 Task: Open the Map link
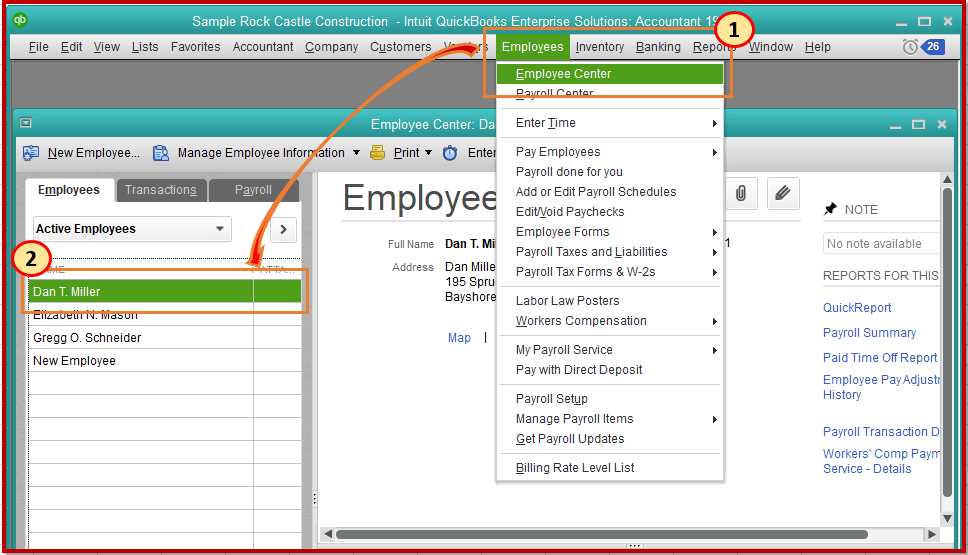point(459,338)
